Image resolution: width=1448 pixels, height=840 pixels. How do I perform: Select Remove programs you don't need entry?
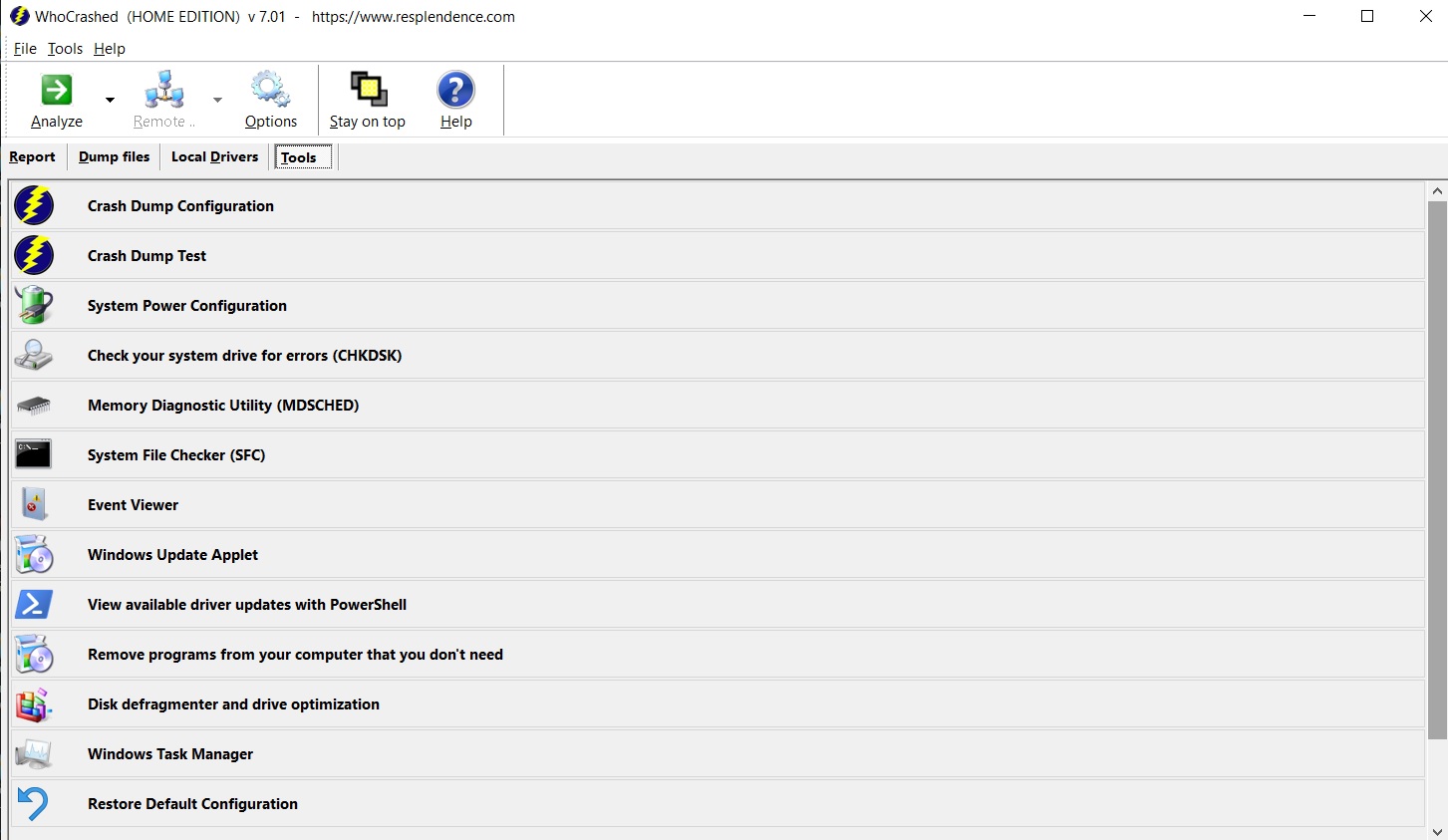[x=295, y=655]
